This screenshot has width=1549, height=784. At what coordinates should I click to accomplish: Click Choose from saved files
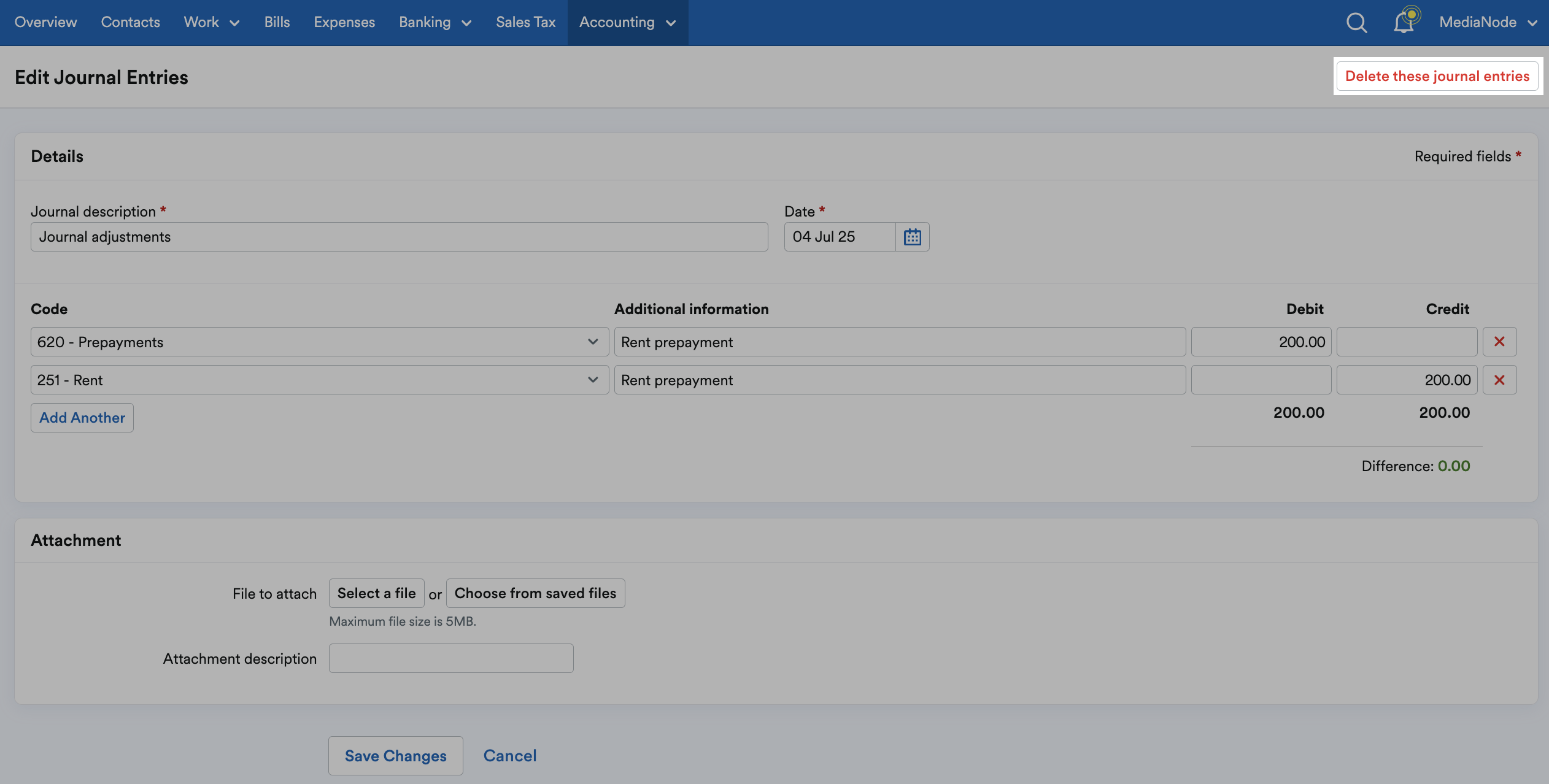[x=535, y=593]
